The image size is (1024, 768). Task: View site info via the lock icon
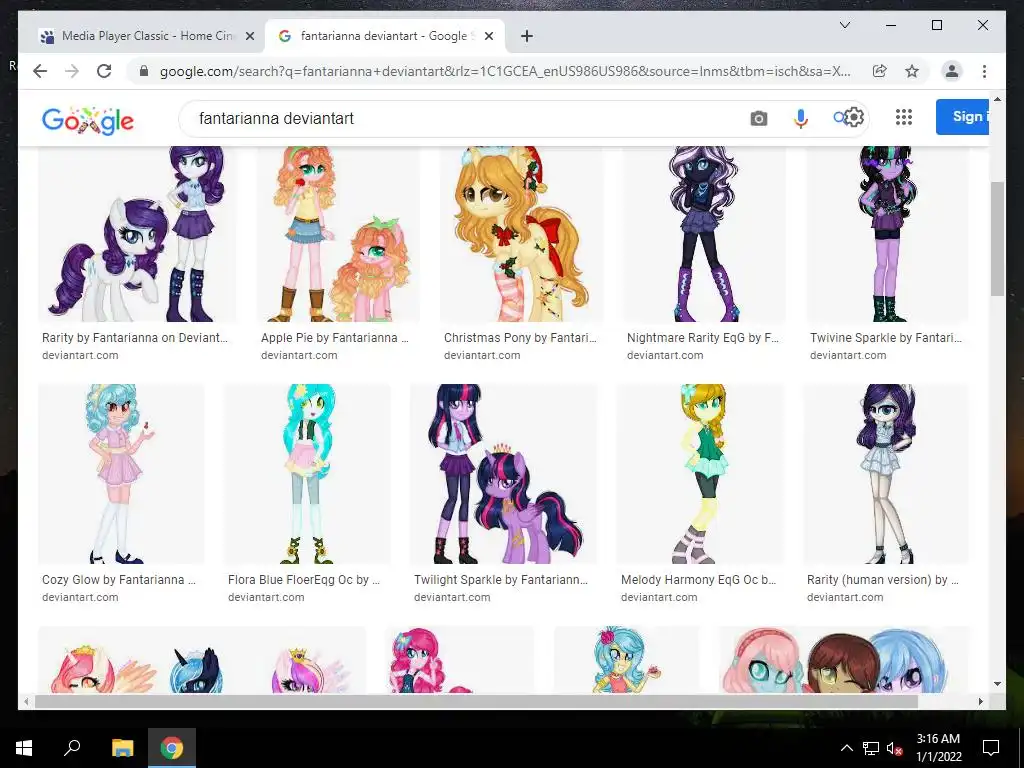144,71
